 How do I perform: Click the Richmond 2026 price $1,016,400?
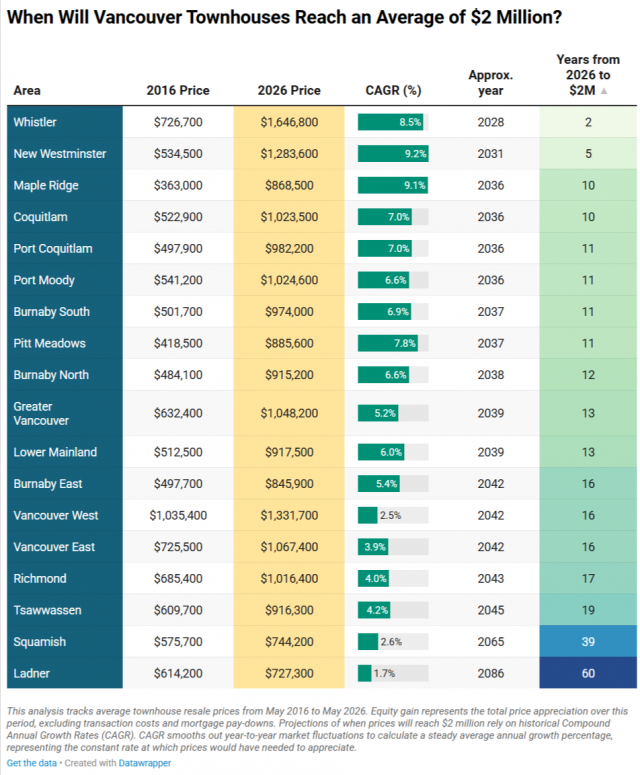pyautogui.click(x=289, y=578)
